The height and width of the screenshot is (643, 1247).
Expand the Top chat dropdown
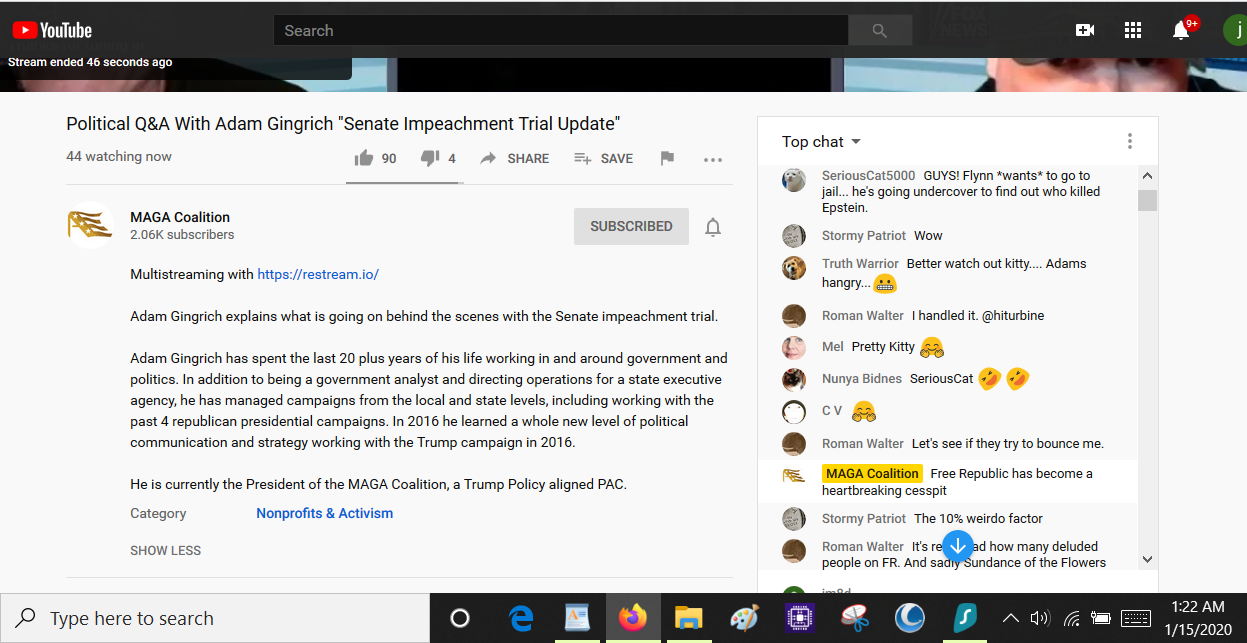click(821, 142)
